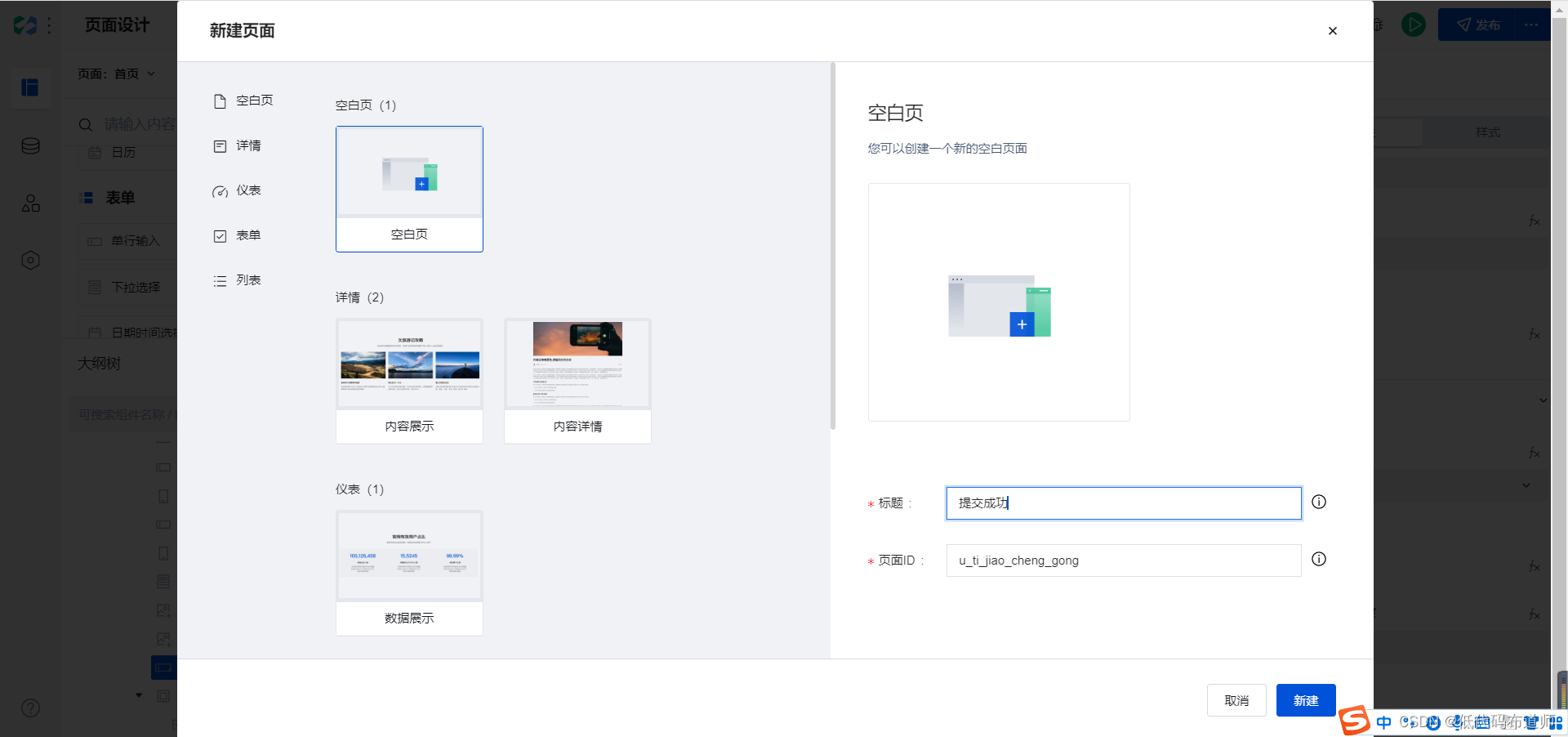Choose the 内容详情 template thumbnail

click(577, 381)
